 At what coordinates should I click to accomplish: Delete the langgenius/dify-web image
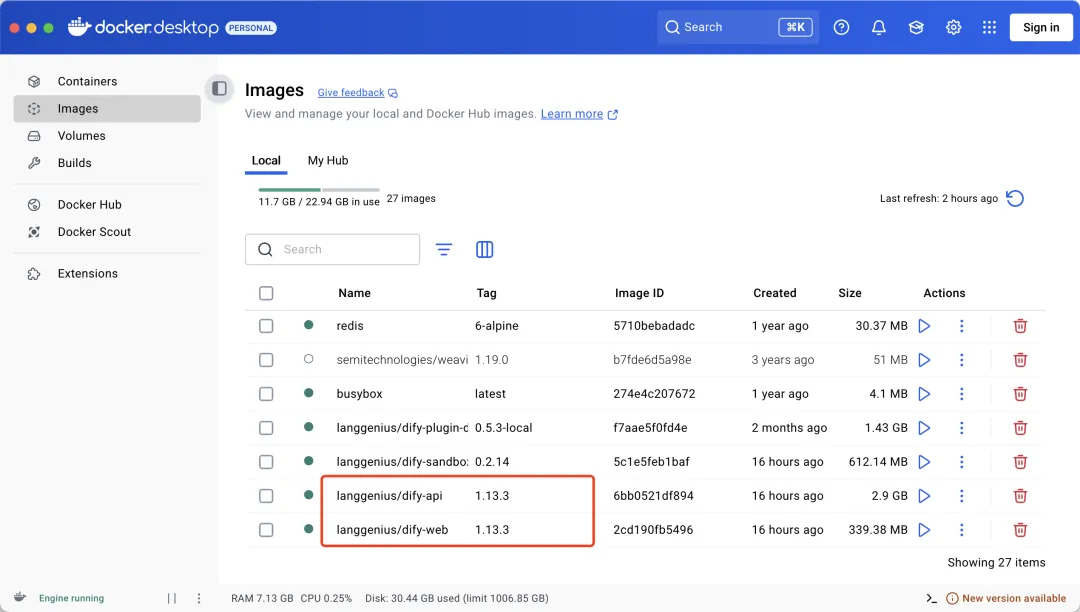pyautogui.click(x=1020, y=530)
